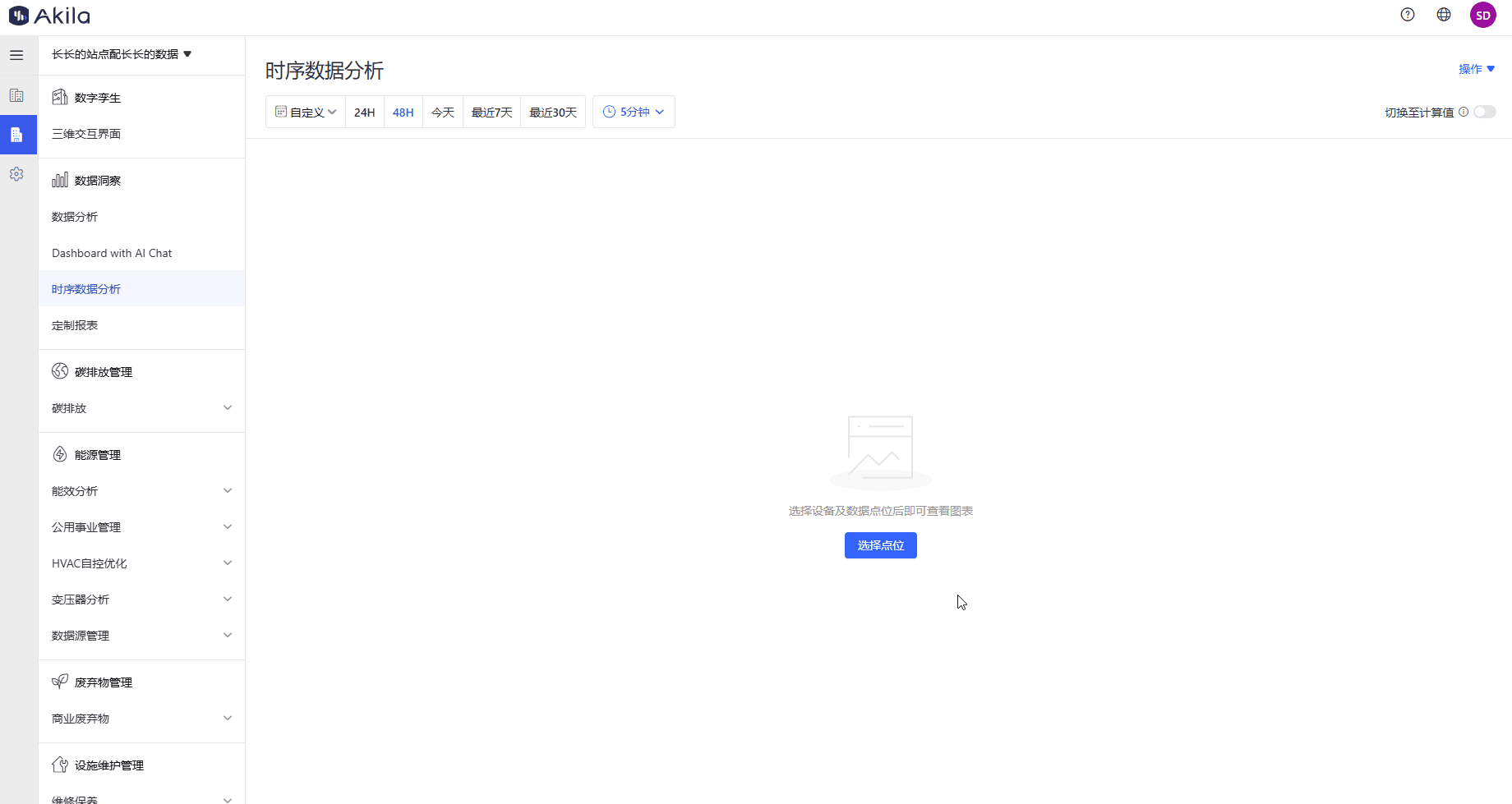Click the 设施维护管理 section icon
Image resolution: width=1512 pixels, height=804 pixels.
click(60, 765)
